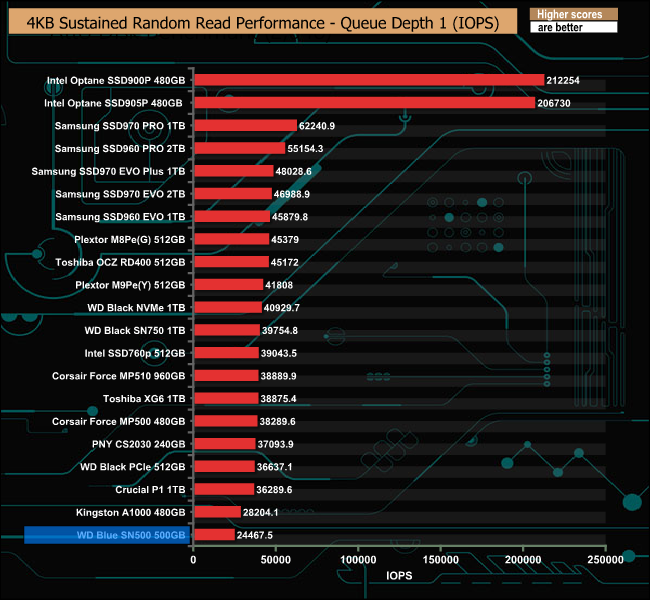Click the 150000 axis tick label
Viewport: 650px width, 600px height.
pyautogui.click(x=441, y=560)
